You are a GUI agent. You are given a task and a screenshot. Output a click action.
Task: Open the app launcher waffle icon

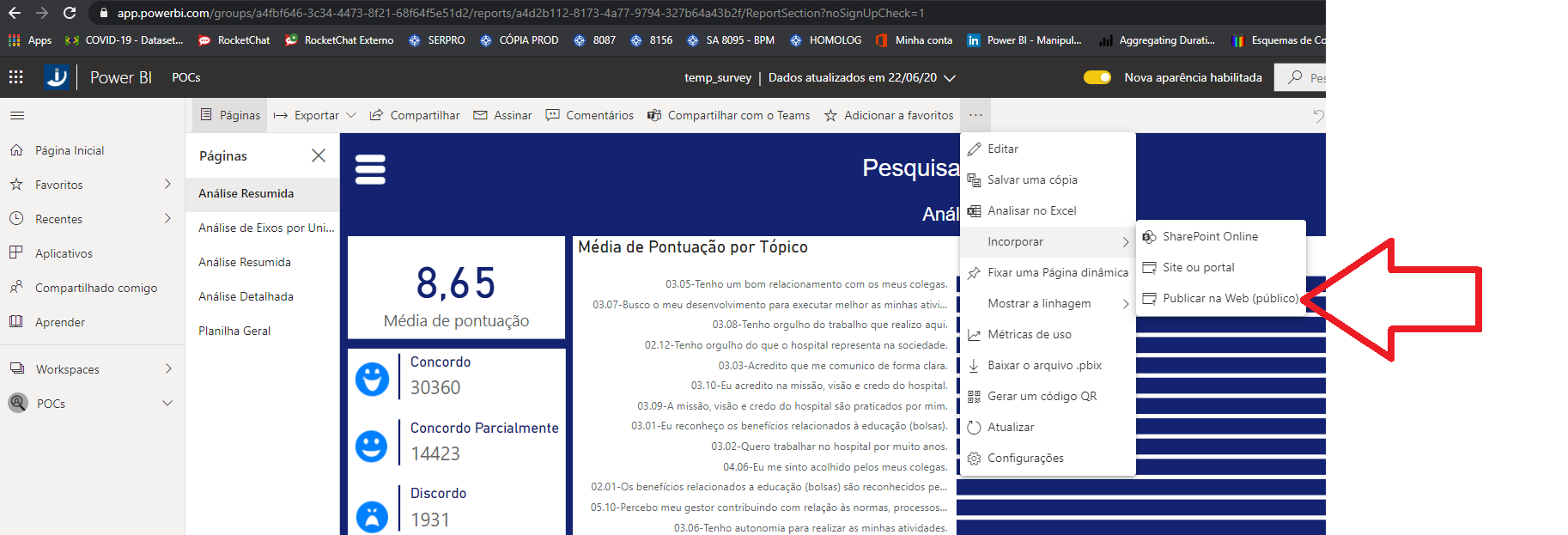pos(15,77)
